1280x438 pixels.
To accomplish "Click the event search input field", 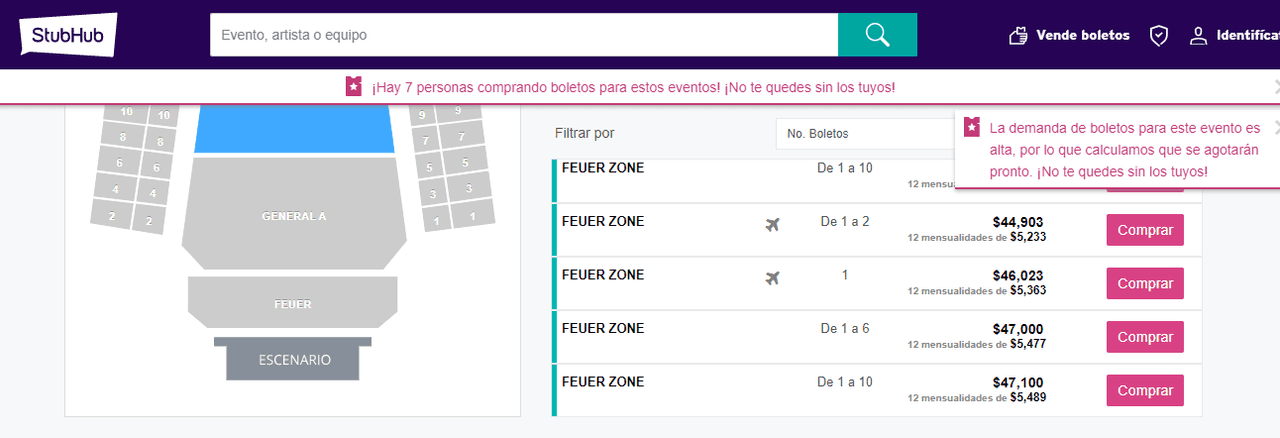I will (x=524, y=35).
